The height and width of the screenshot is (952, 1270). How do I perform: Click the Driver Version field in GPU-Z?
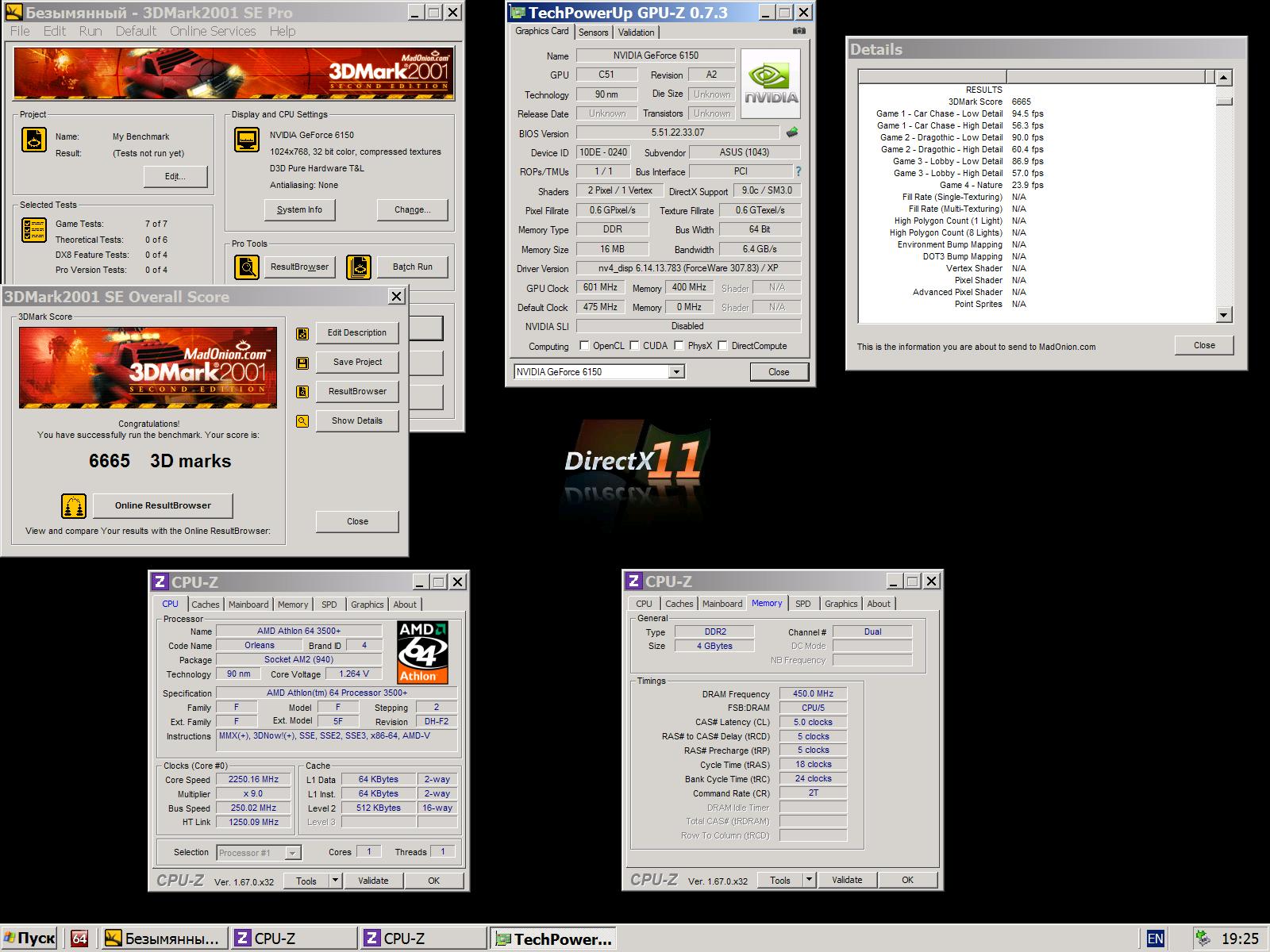click(x=687, y=268)
